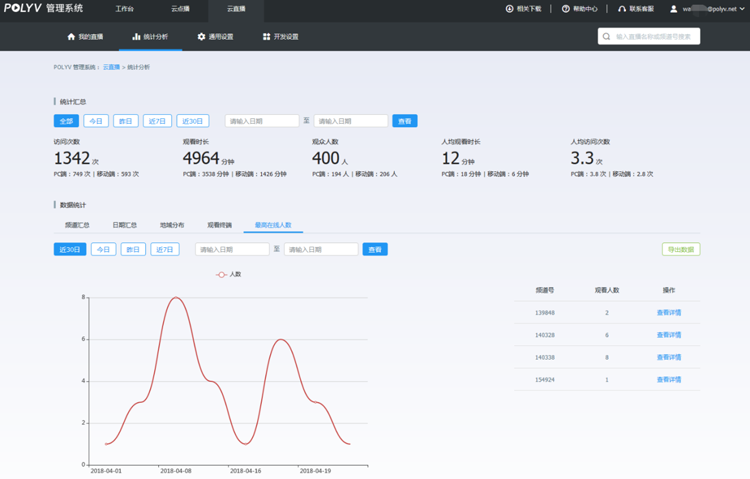
Task: Click the channel search input field
Action: pyautogui.click(x=655, y=36)
